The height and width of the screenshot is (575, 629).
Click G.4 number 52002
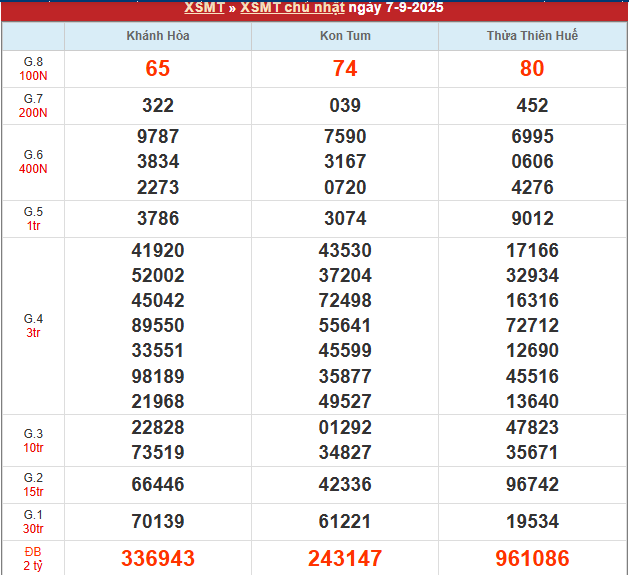pyautogui.click(x=158, y=276)
